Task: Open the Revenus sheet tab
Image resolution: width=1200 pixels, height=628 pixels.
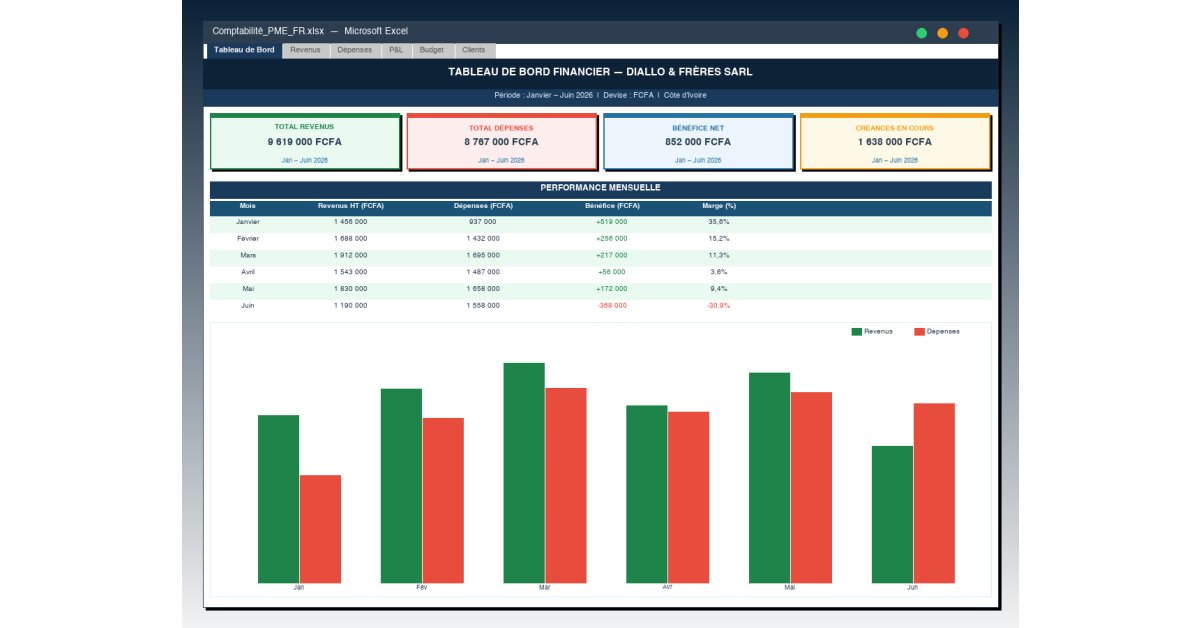Action: click(305, 50)
